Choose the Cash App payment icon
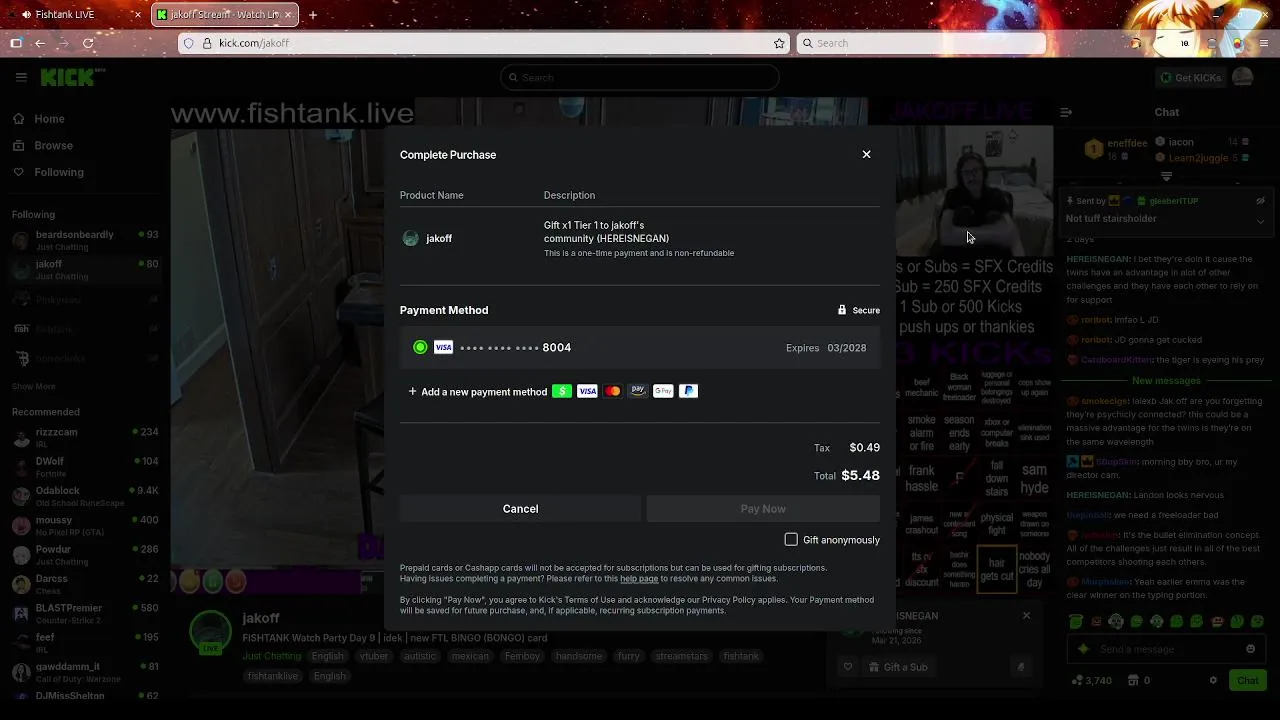This screenshot has width=1280, height=720. 562,391
